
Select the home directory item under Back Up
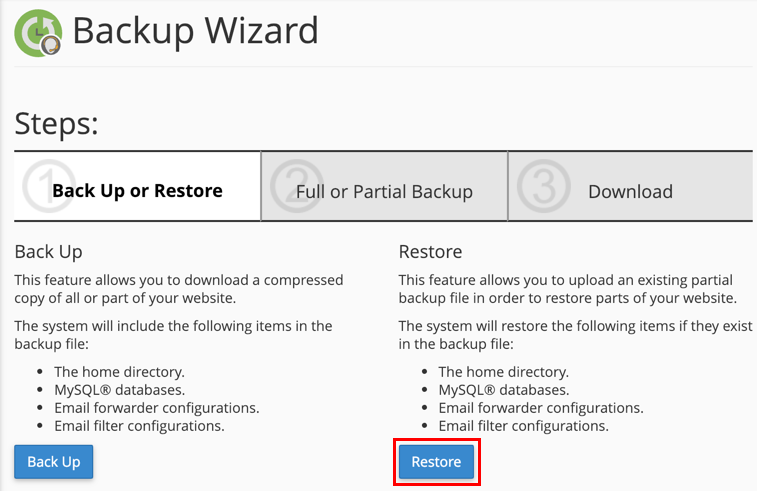coord(119,372)
